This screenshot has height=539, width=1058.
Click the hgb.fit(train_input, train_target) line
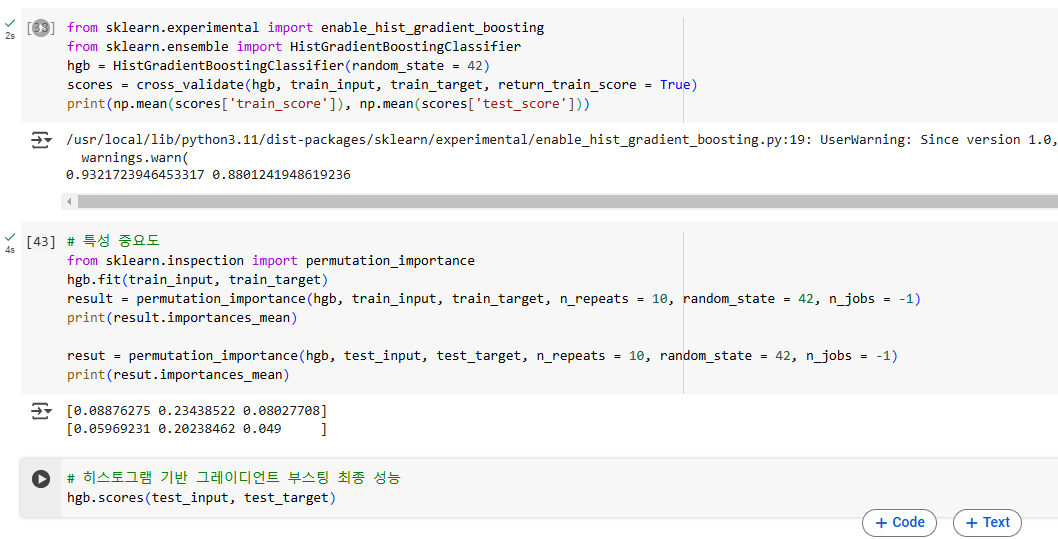[197, 280]
